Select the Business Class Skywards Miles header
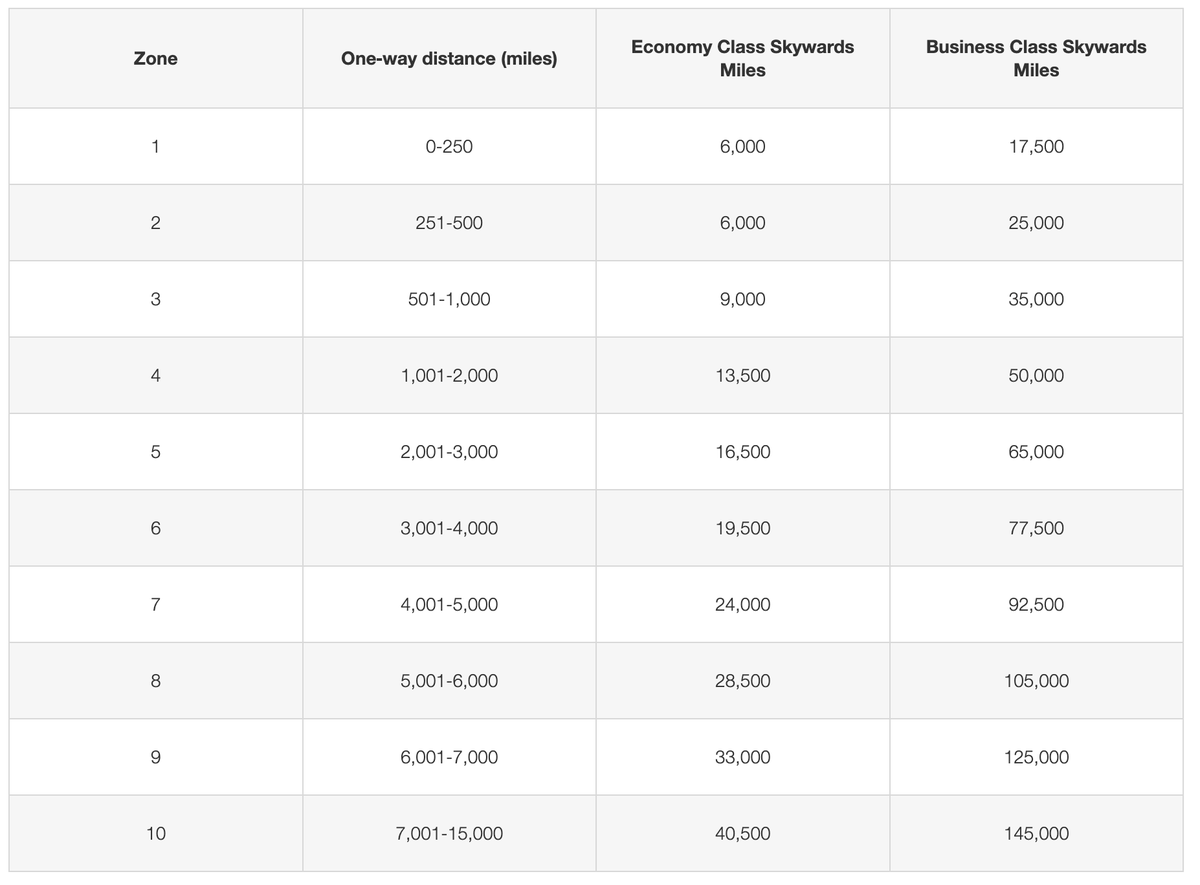Screen dimensions: 1200x885 point(1036,59)
